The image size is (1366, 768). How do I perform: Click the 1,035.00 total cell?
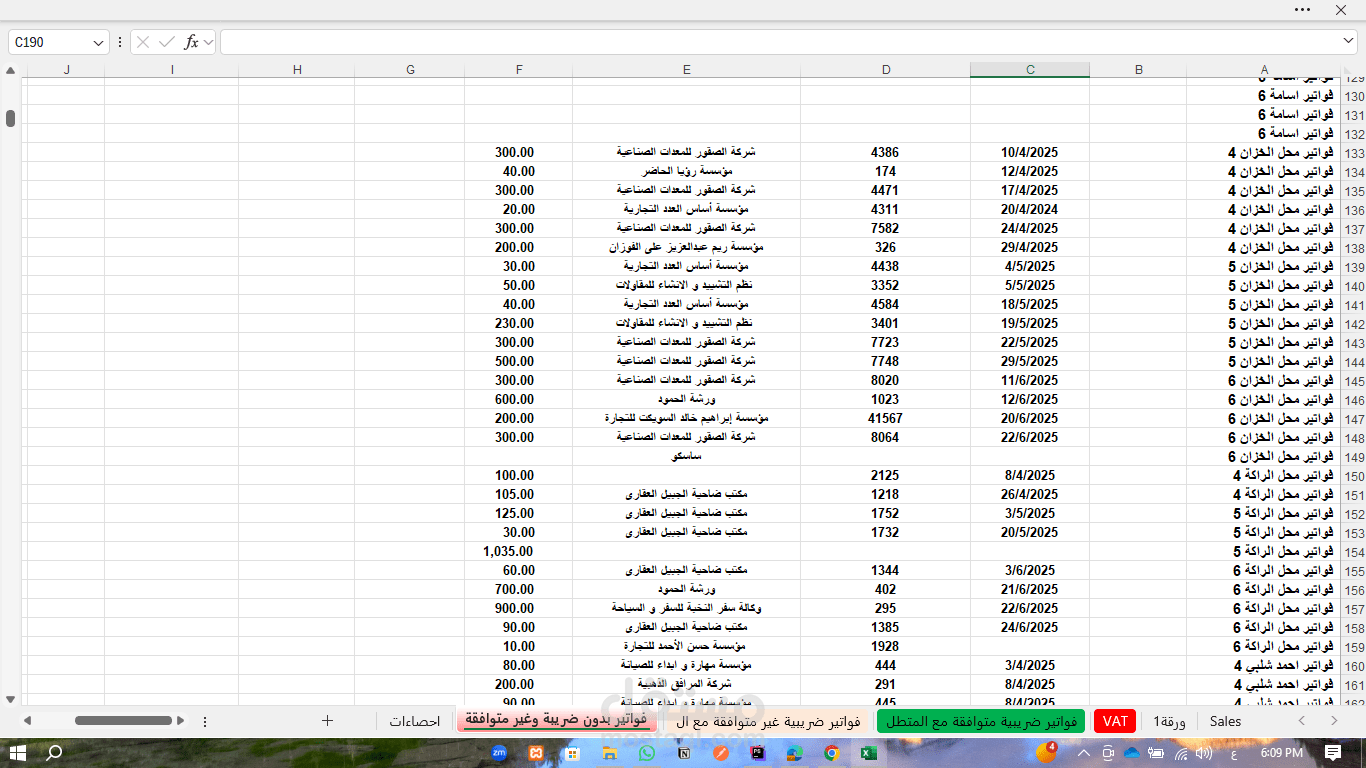click(519, 552)
